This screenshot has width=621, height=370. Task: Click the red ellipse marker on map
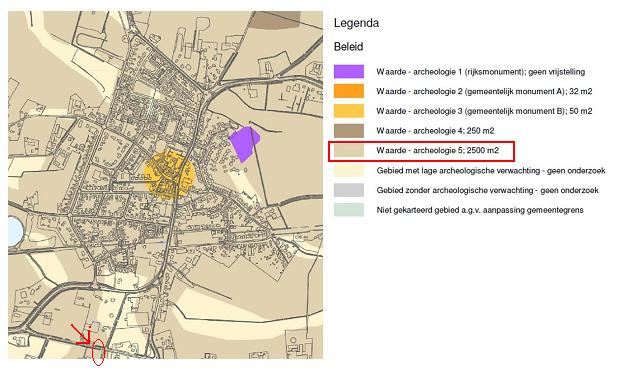[98, 352]
